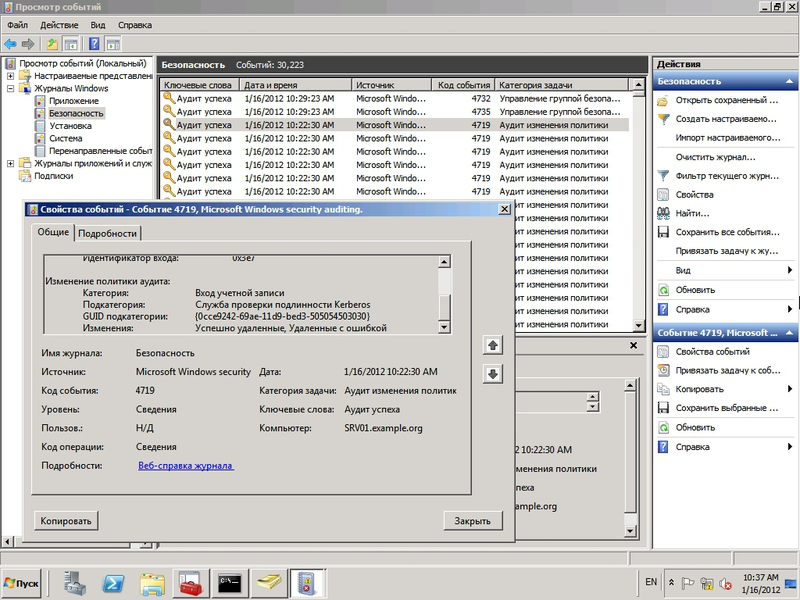Screen dimensions: 800x600
Task: Sort by Ключевые слова column header
Action: (x=200, y=85)
